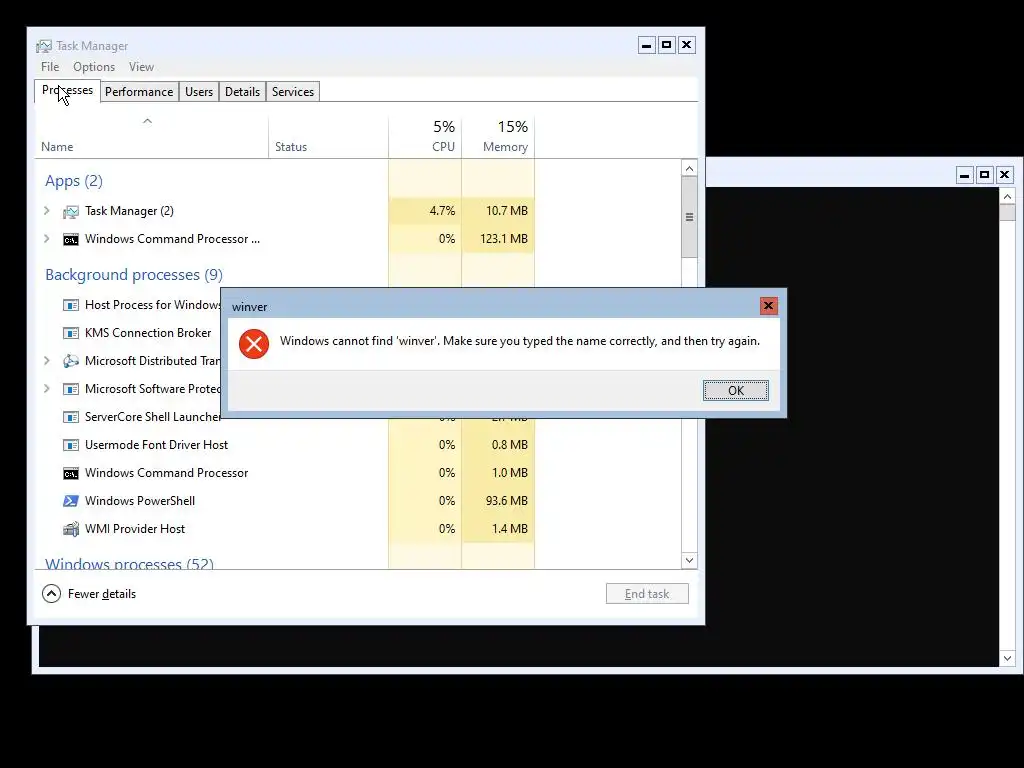
Task: Click the 123.1 MB memory value
Action: (x=504, y=238)
